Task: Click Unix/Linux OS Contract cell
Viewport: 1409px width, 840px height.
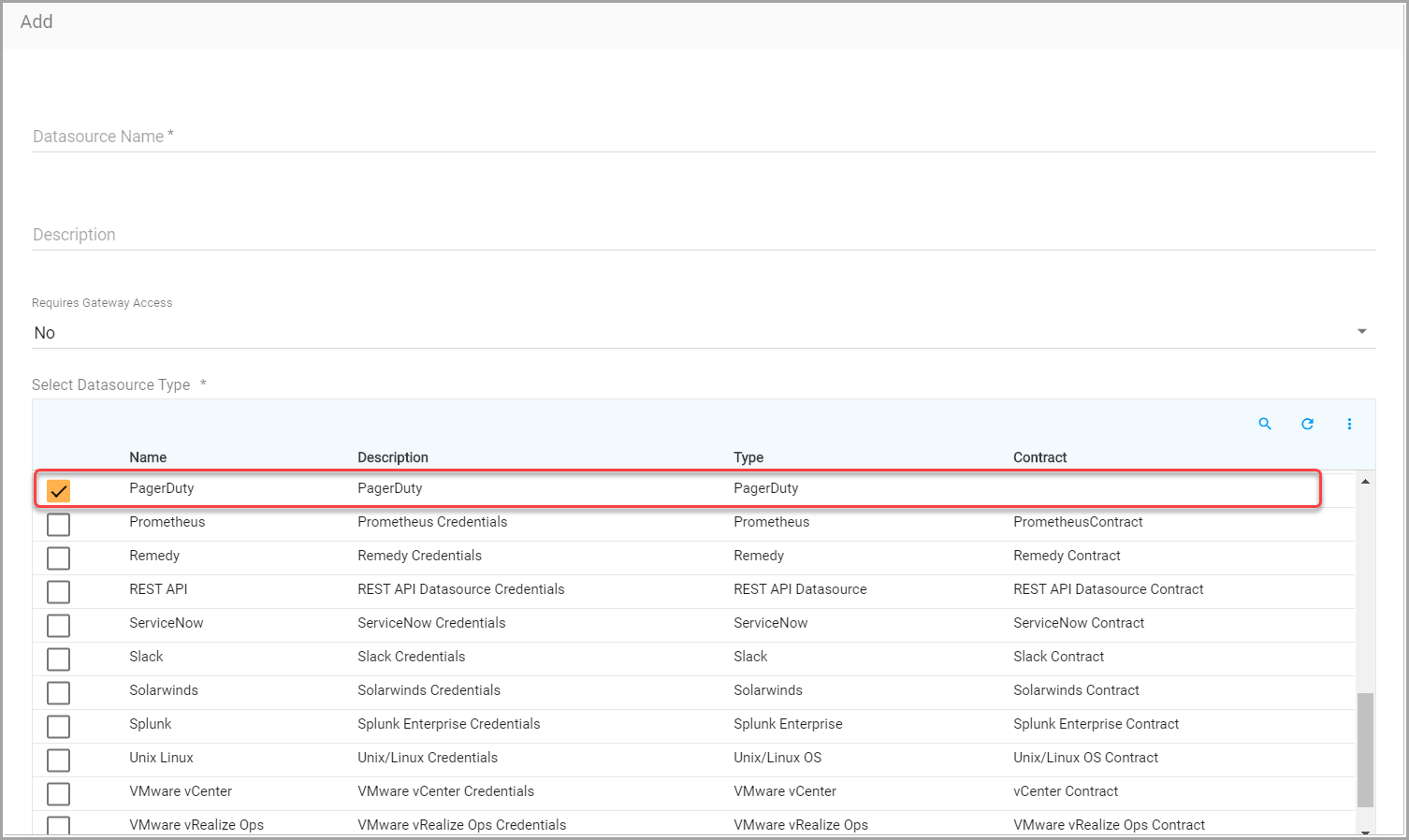Action: point(1085,758)
